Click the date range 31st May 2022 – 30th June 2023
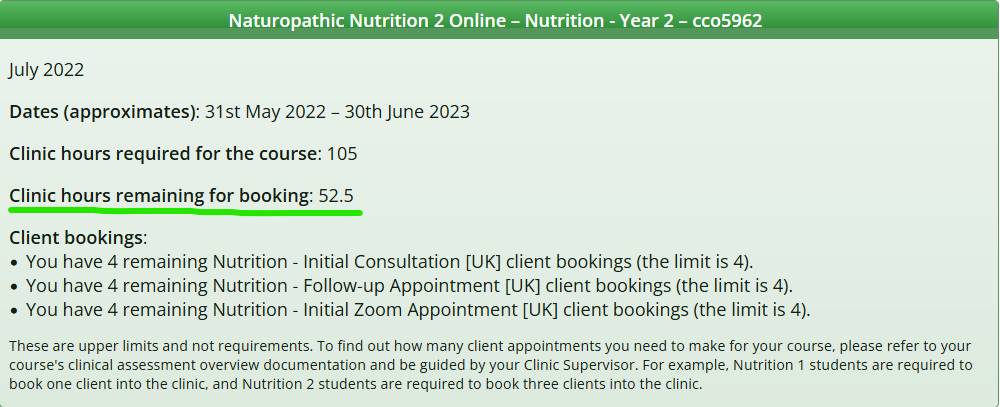 click(337, 112)
